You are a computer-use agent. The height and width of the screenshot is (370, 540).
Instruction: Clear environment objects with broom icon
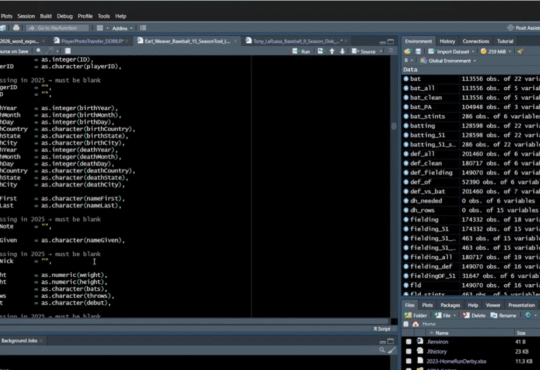pyautogui.click(x=520, y=51)
